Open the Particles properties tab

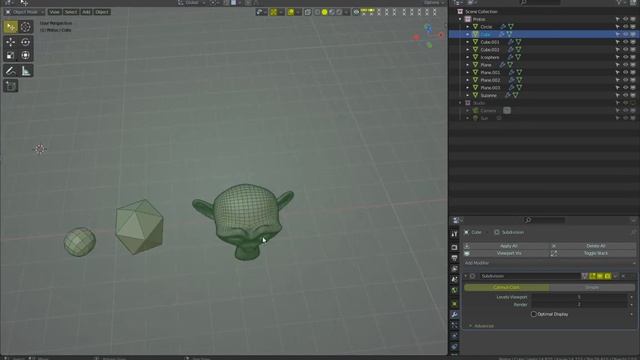pos(454,325)
